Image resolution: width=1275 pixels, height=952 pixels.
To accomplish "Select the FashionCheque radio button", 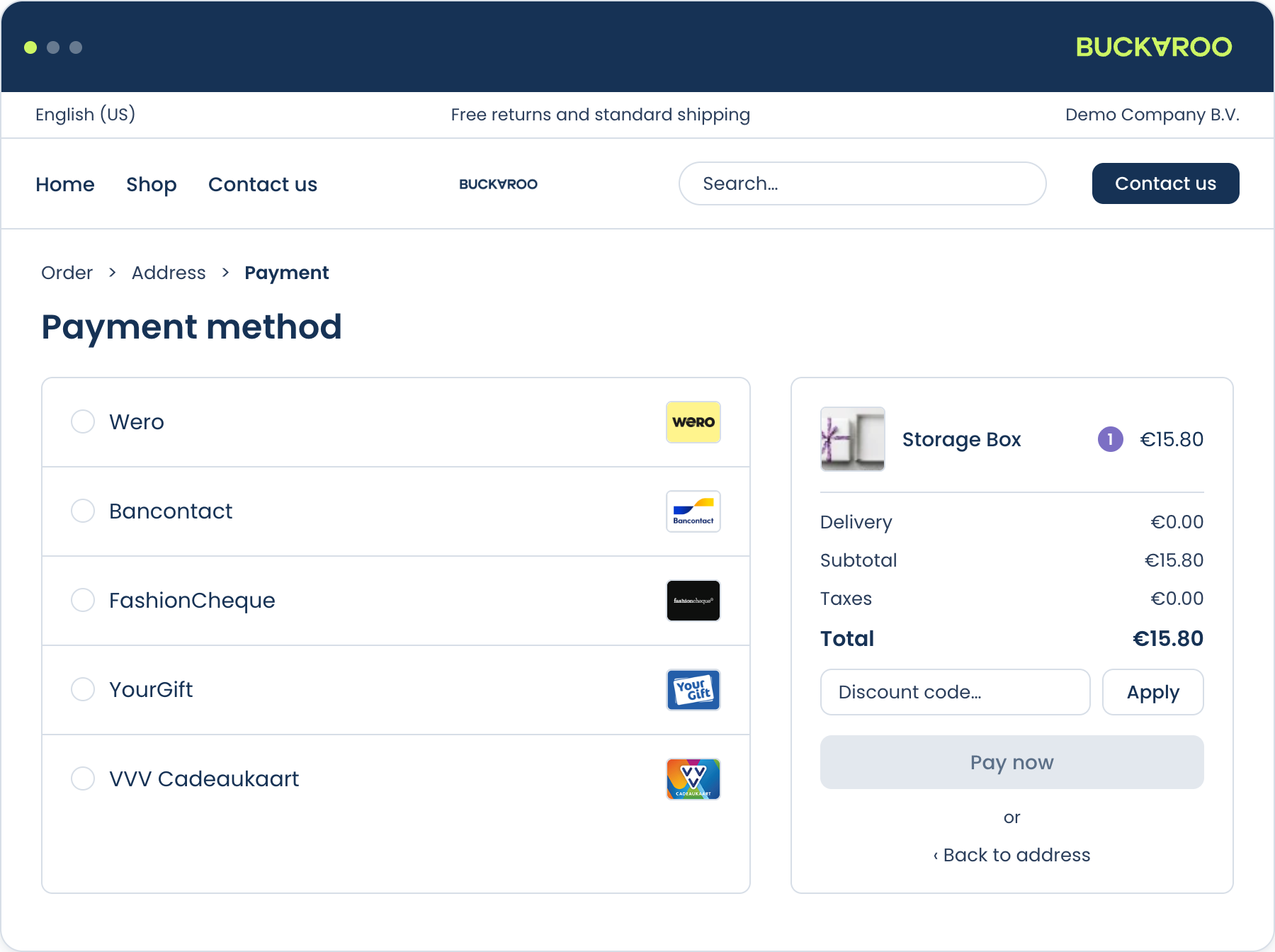I will pos(83,600).
